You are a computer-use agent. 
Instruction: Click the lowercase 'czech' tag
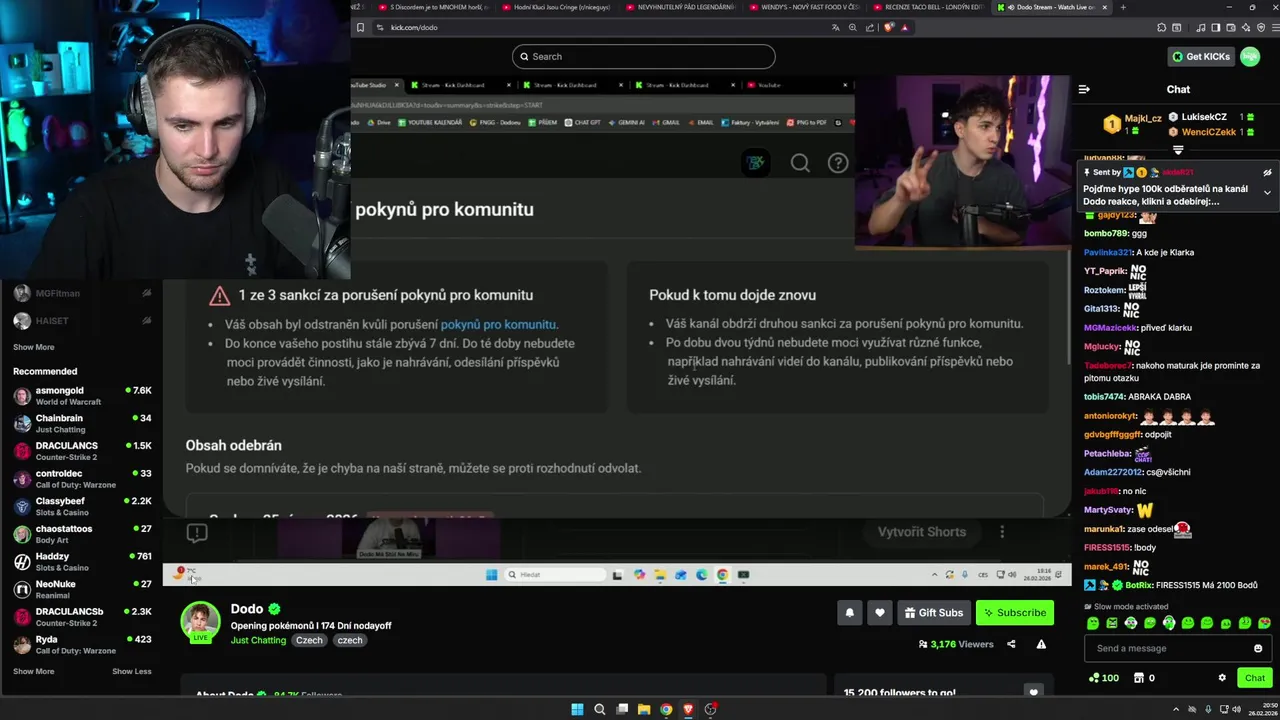click(350, 640)
